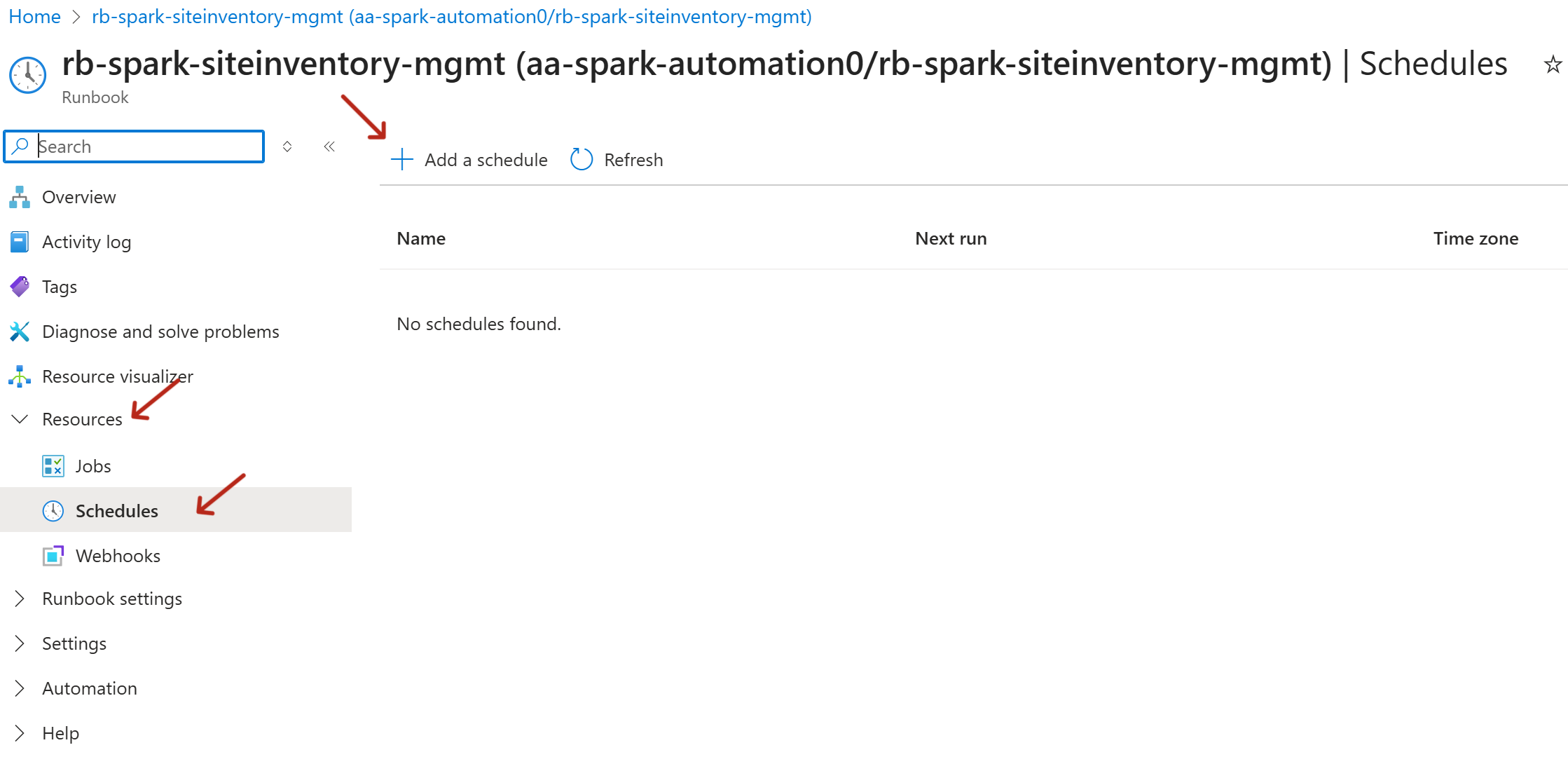Expand the Settings section
The height and width of the screenshot is (778, 1568).
click(x=20, y=643)
